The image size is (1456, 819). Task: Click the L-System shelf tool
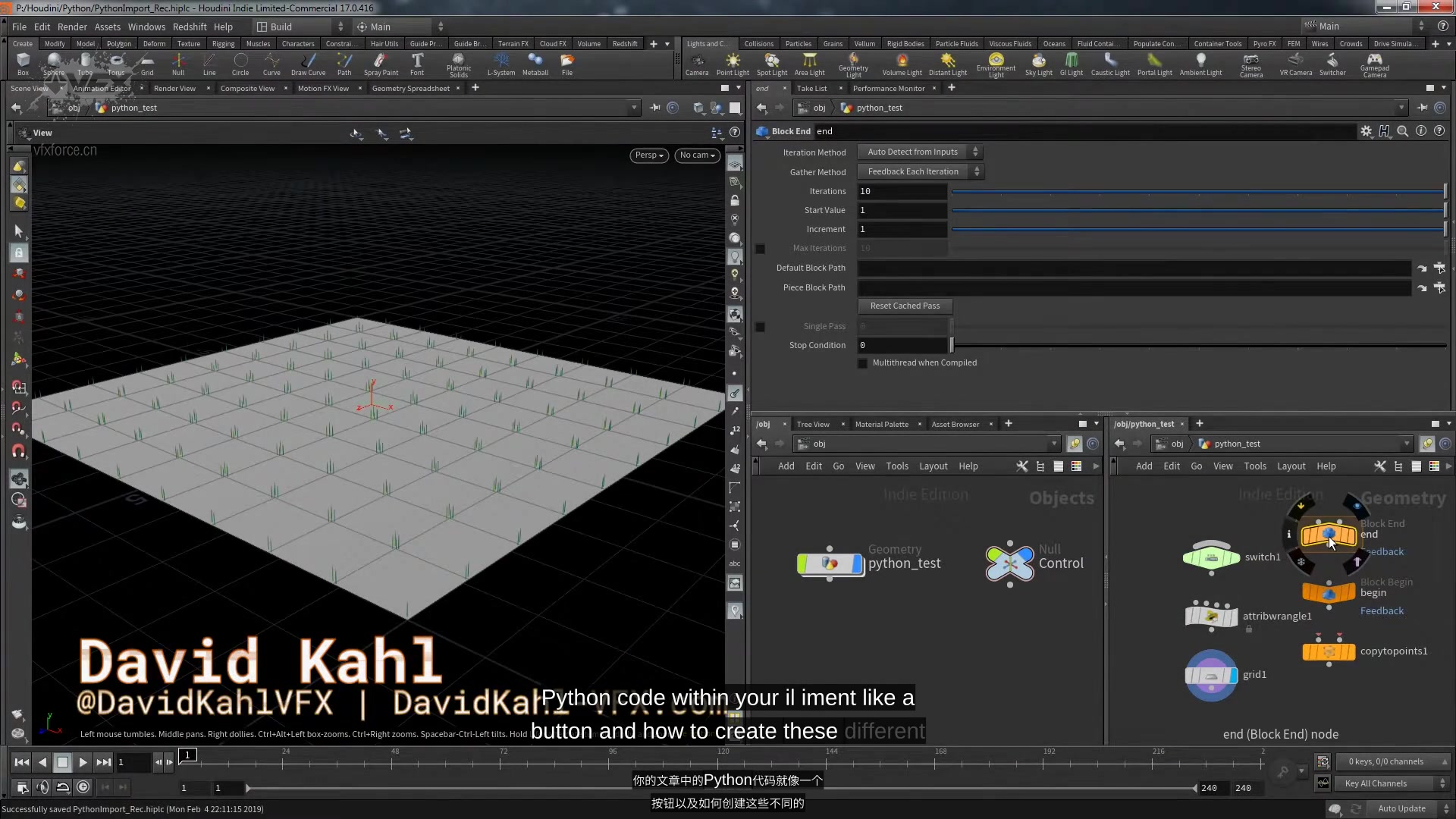(x=500, y=64)
